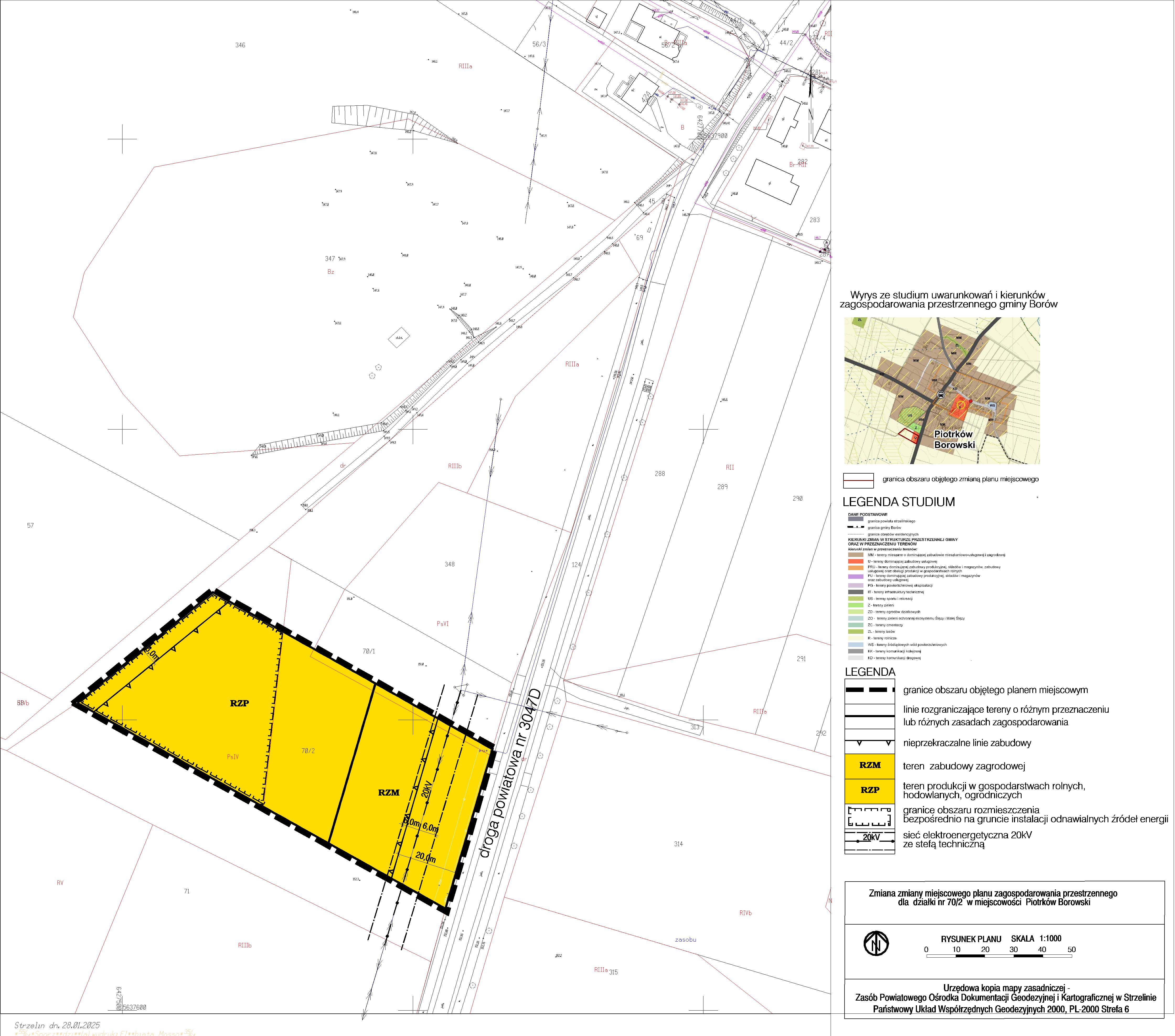This screenshot has height=1036, width=1175.
Task: Click the RZM label on the map
Action: (x=389, y=792)
